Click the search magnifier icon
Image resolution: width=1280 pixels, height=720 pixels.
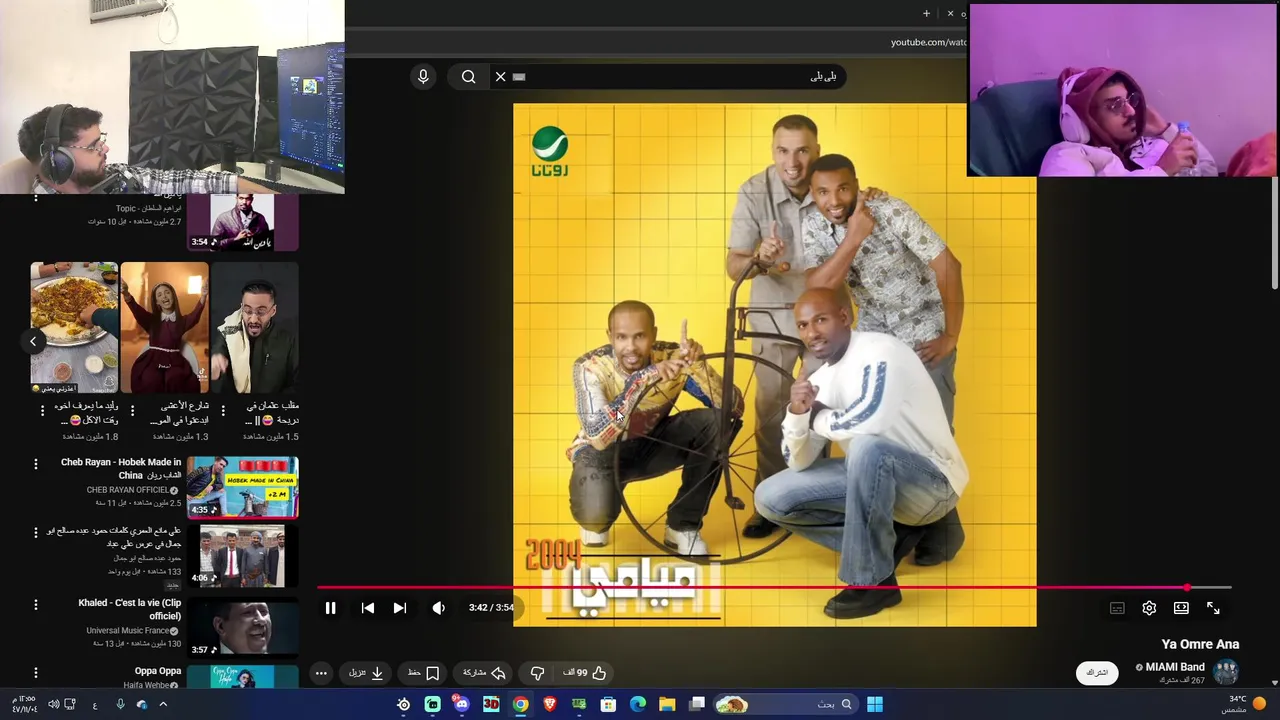(x=468, y=76)
